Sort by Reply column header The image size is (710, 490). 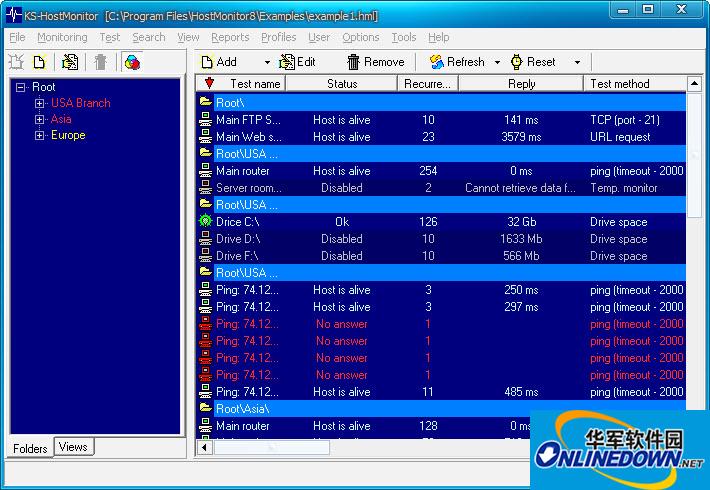[x=521, y=84]
